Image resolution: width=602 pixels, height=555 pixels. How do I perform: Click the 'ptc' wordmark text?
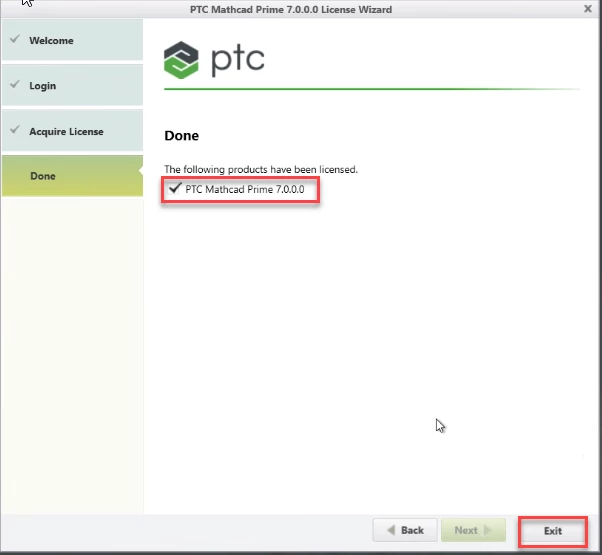238,60
